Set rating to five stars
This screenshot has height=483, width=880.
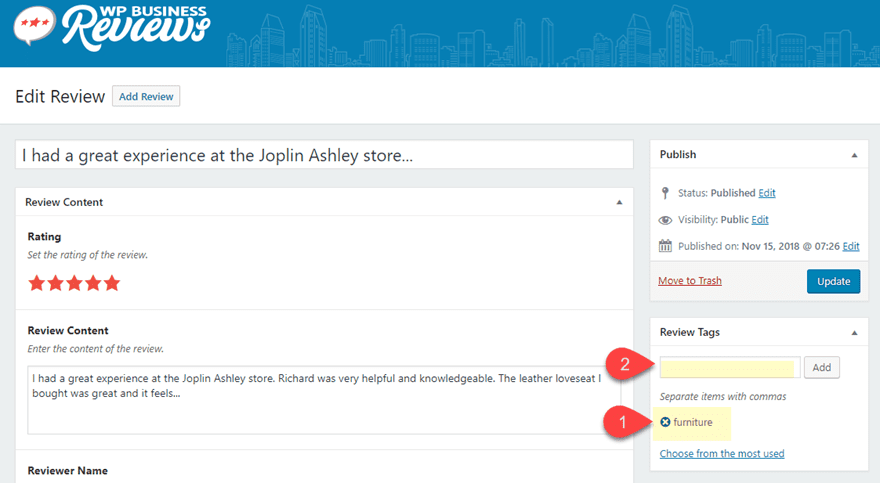coord(112,283)
